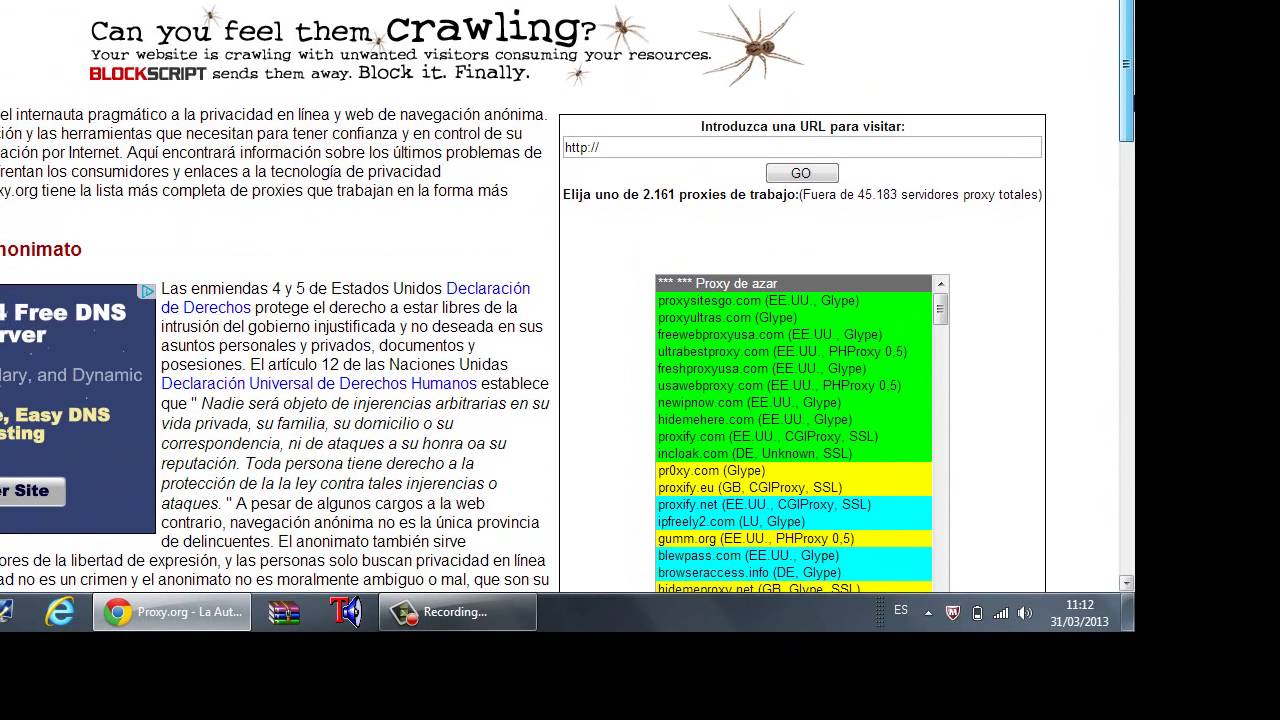1280x720 pixels.
Task: Click the GO button
Action: 801,173
